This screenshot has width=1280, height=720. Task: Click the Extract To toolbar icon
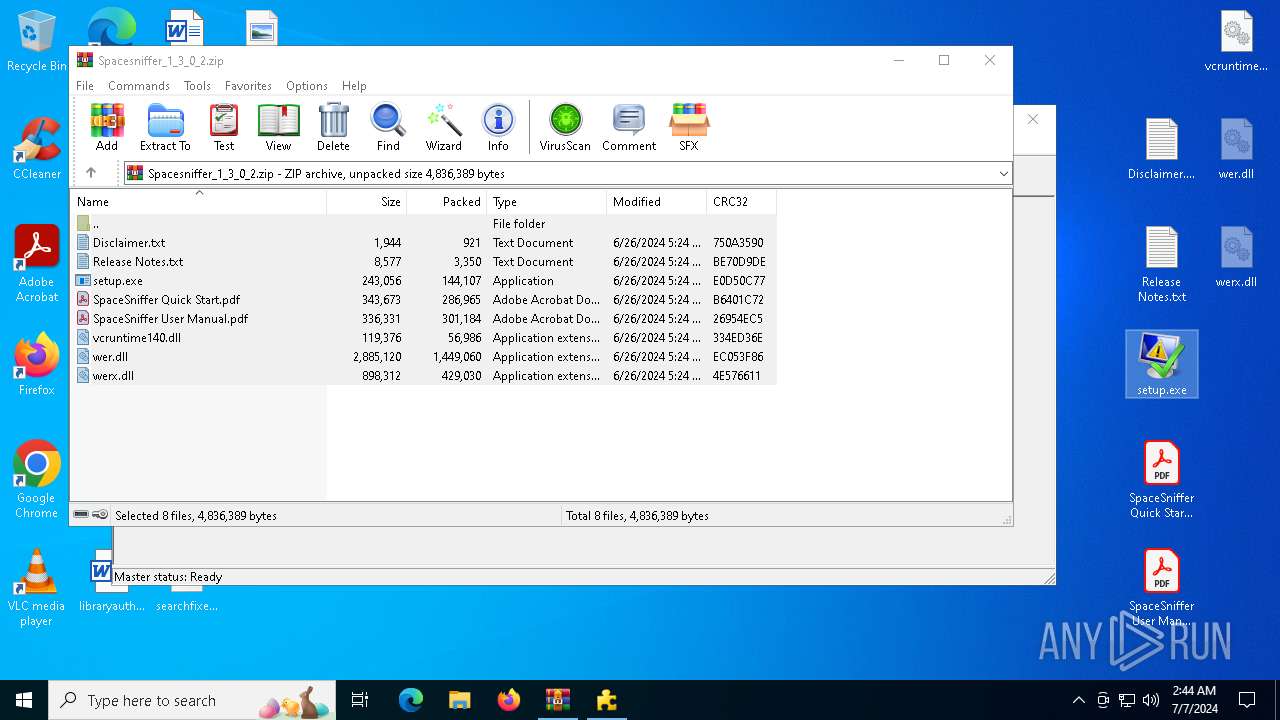pos(165,127)
